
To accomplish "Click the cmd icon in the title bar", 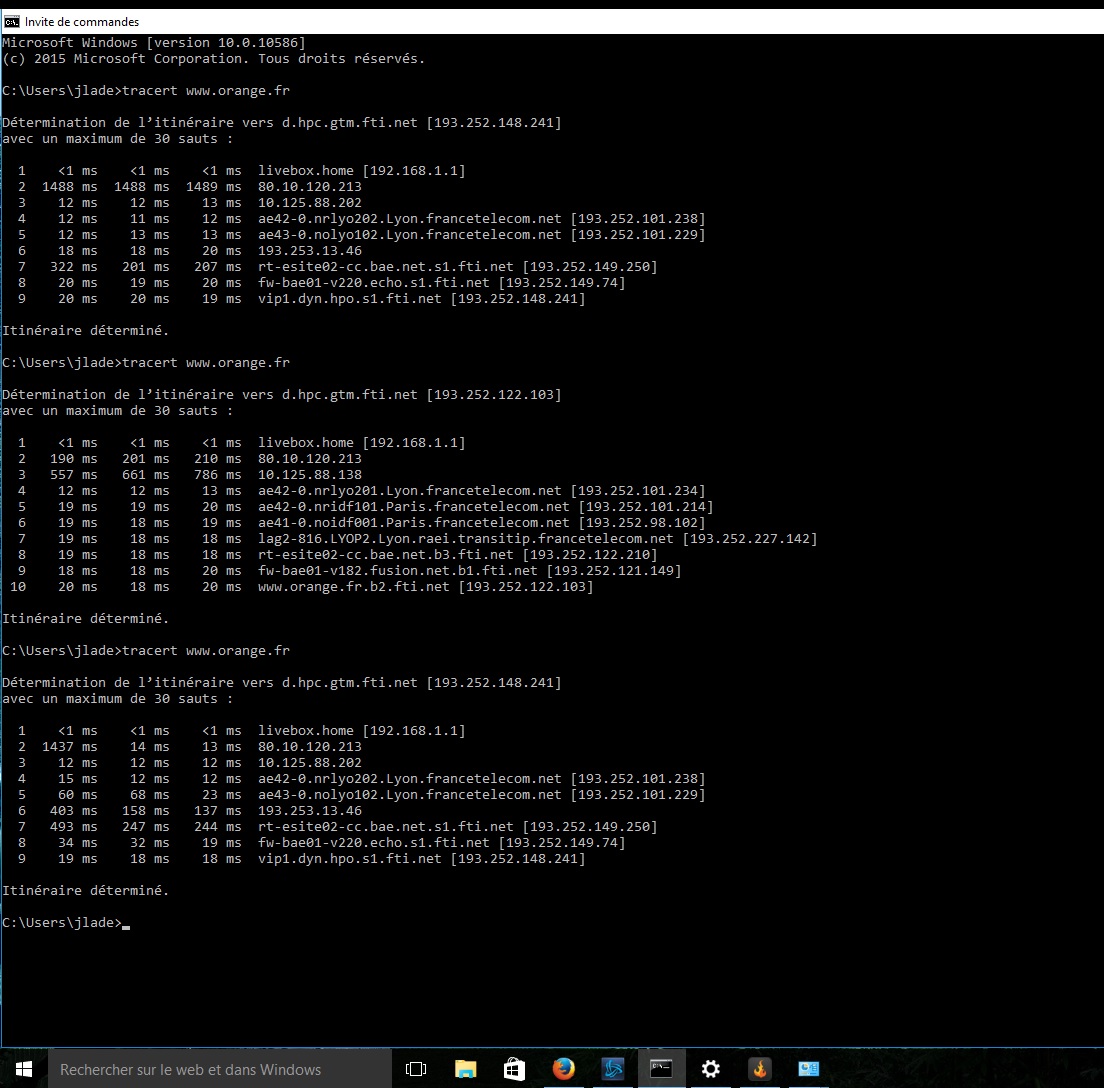I will (x=11, y=22).
